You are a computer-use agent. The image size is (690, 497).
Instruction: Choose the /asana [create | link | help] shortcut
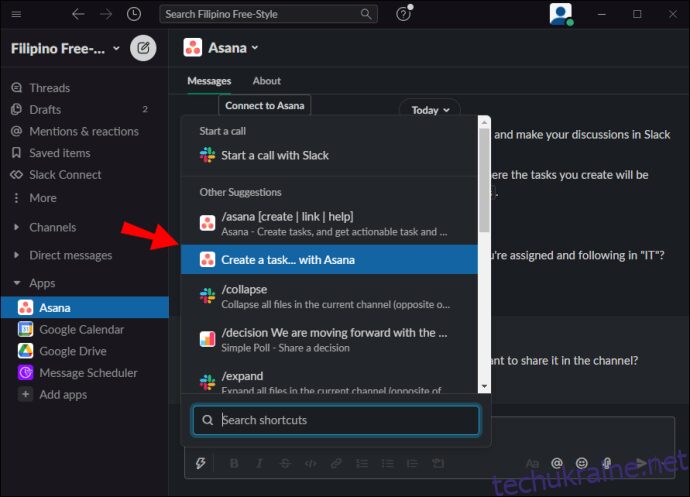pos(329,223)
